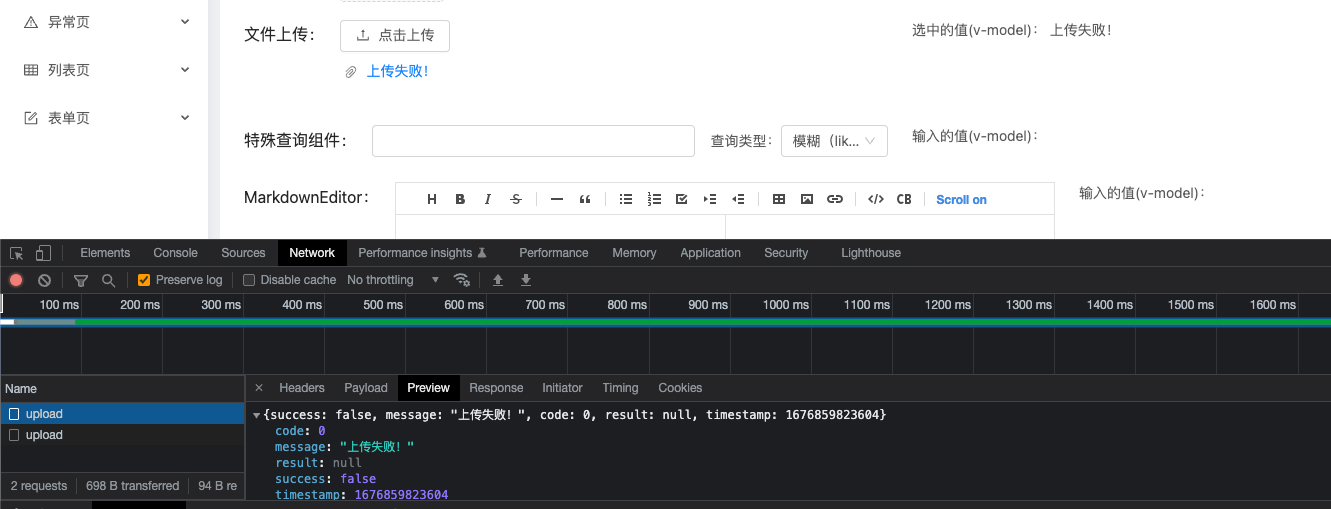Activate DevTools inspect element picker
Image resolution: width=1331 pixels, height=509 pixels.
click(17, 253)
